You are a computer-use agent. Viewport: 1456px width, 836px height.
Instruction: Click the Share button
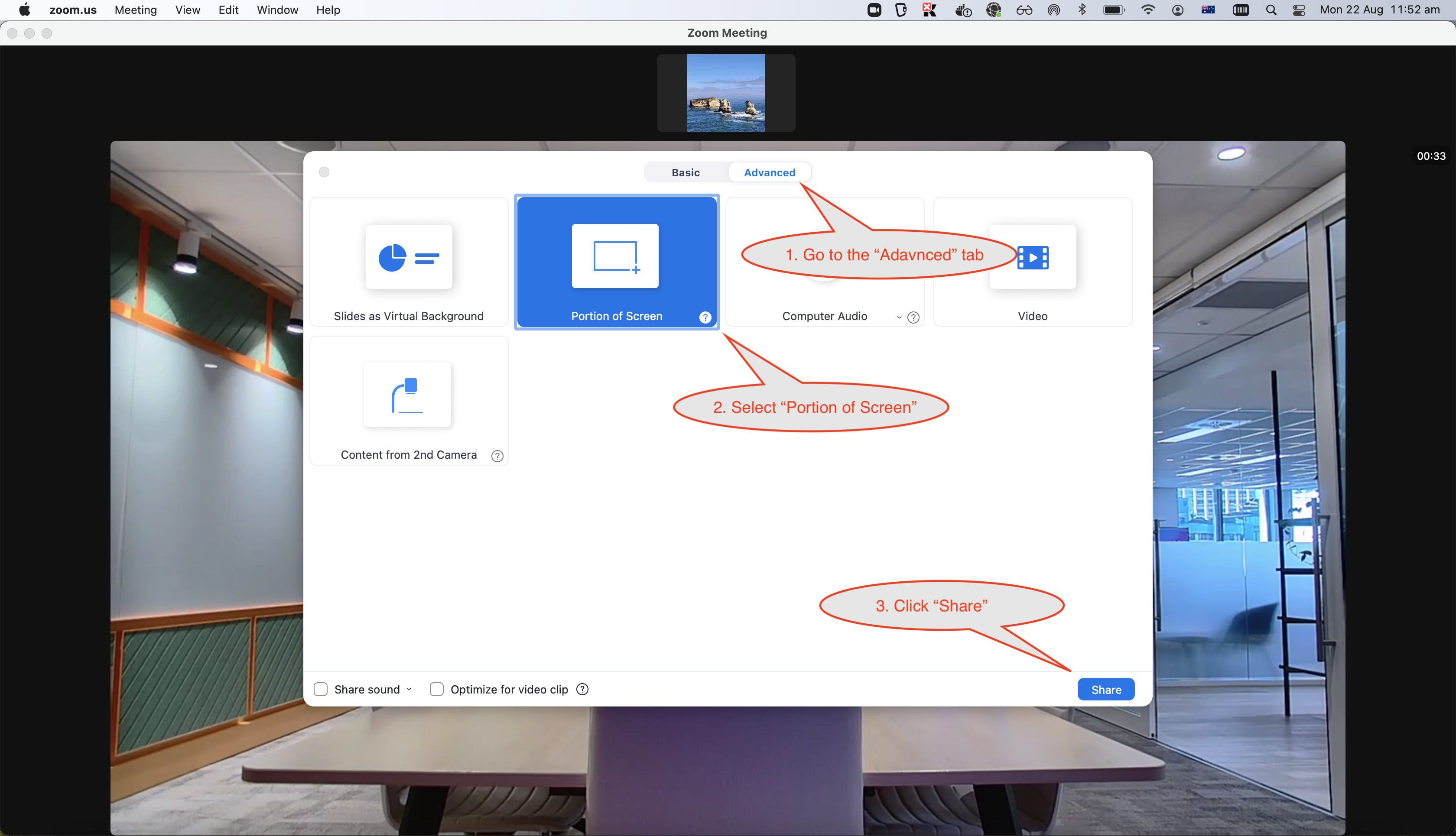[1105, 689]
